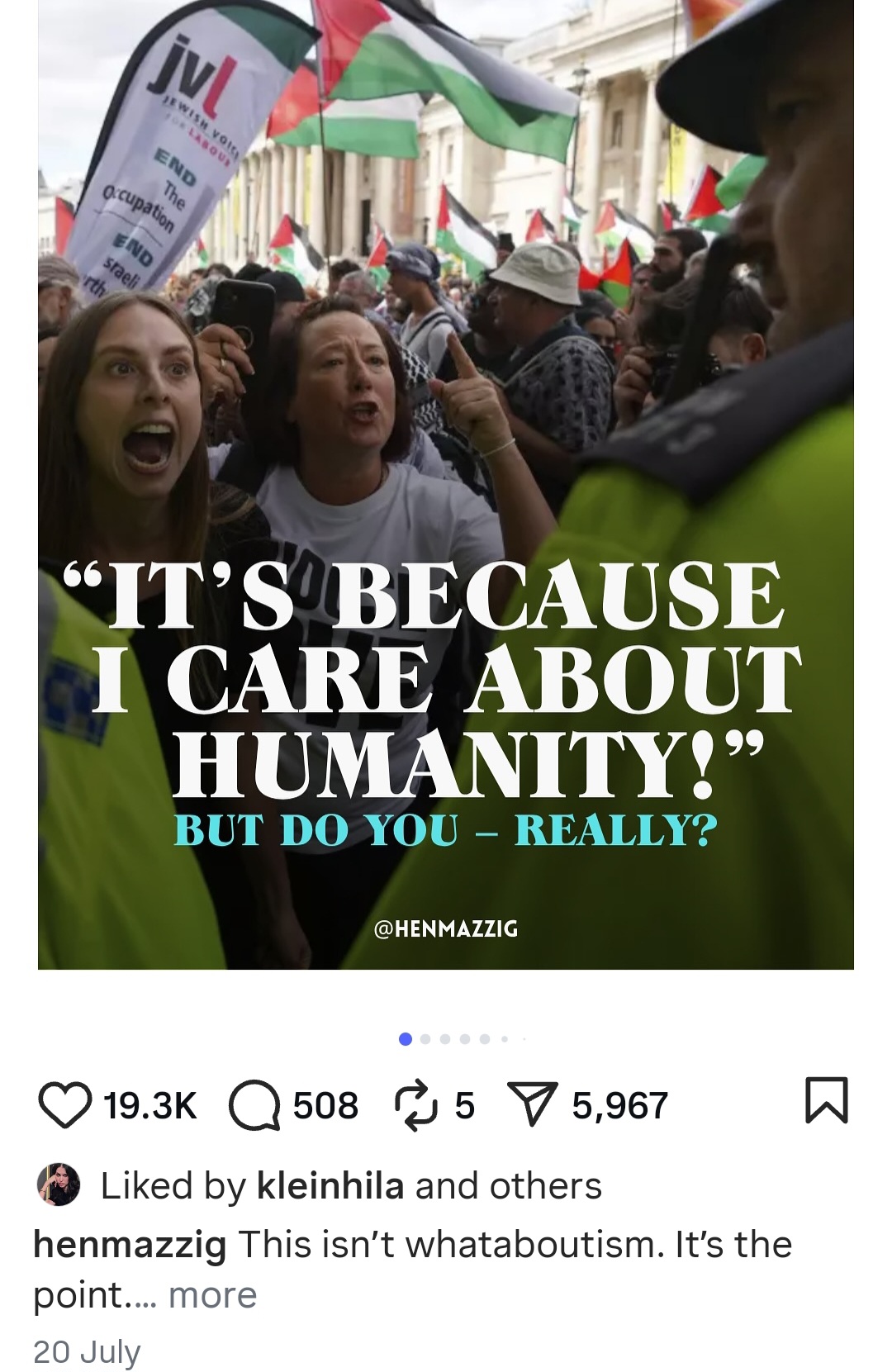The image size is (892, 1372).
Task: Tap the reposts count of 5
Action: tap(465, 1106)
